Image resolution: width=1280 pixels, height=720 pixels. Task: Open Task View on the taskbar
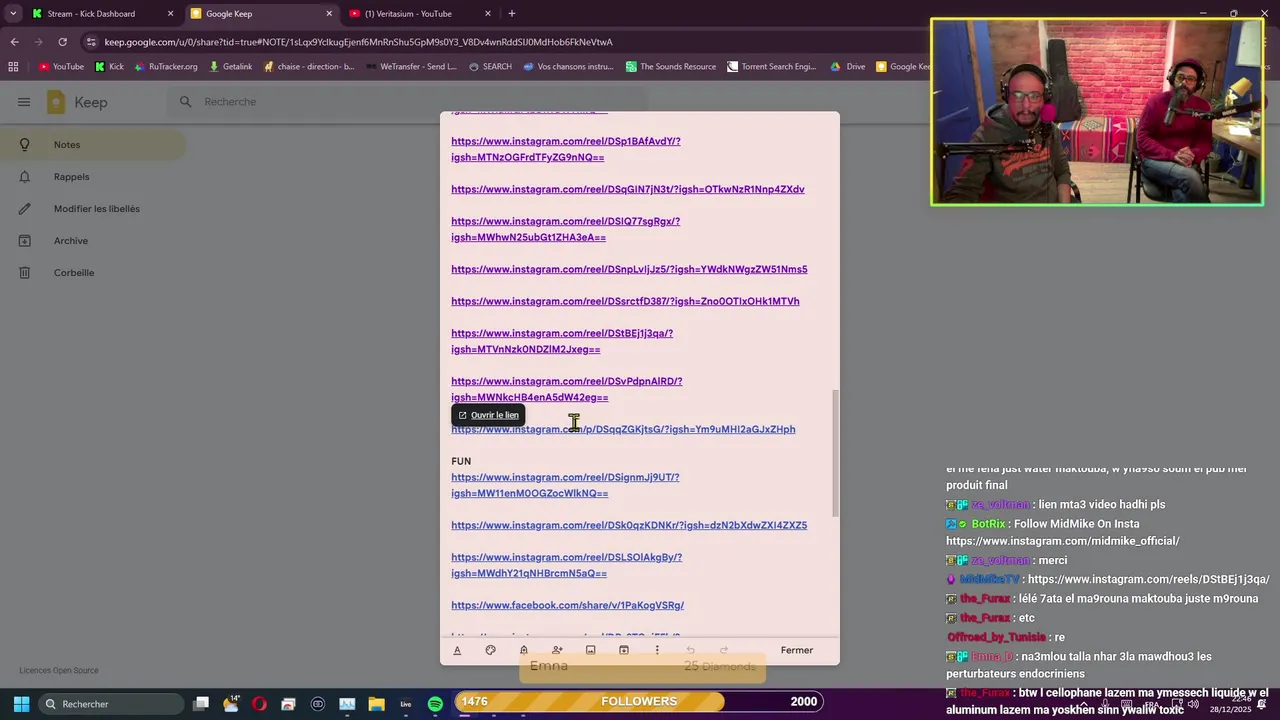pyautogui.click(x=201, y=704)
